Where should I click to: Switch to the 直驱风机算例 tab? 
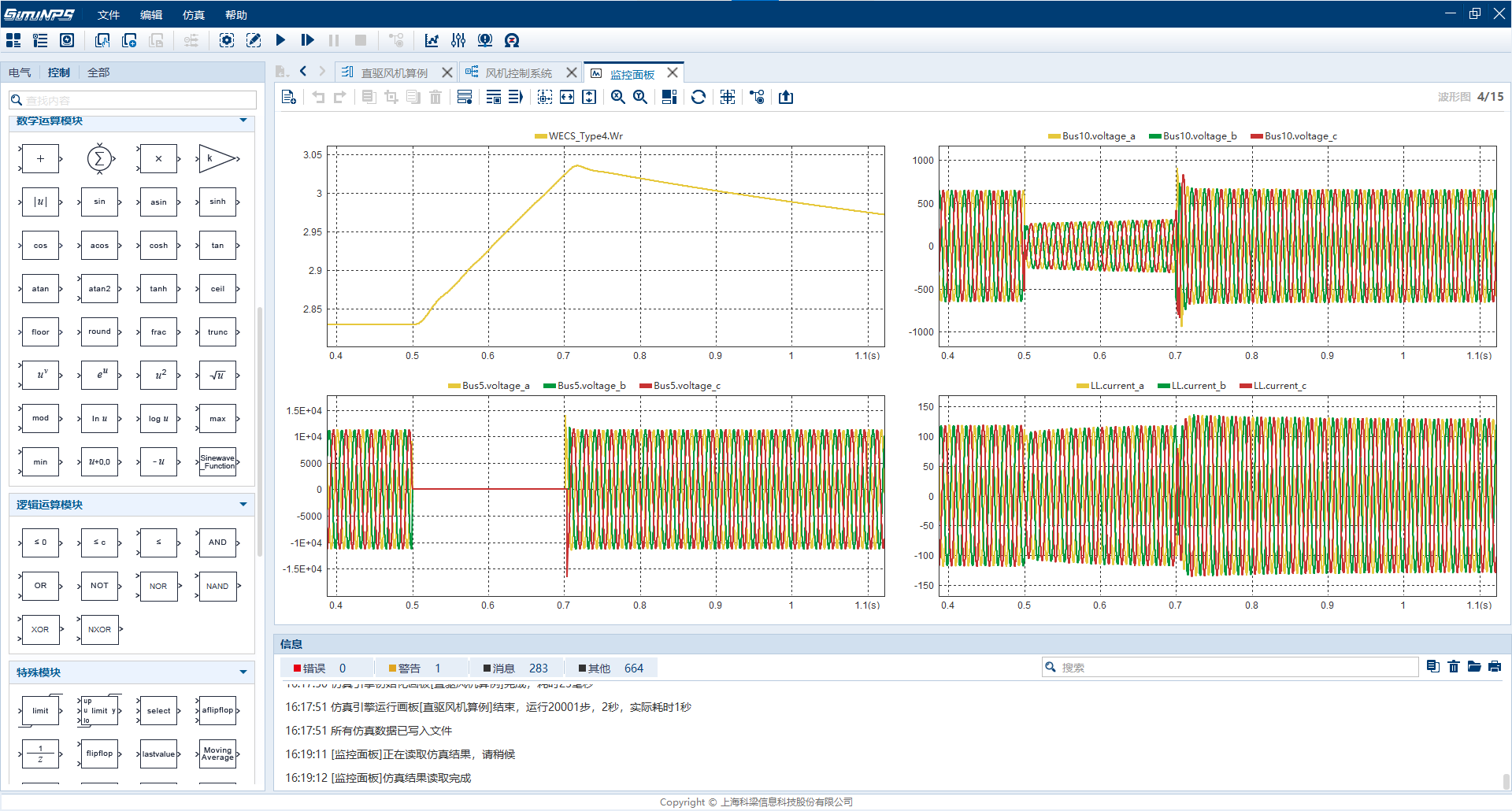[394, 73]
